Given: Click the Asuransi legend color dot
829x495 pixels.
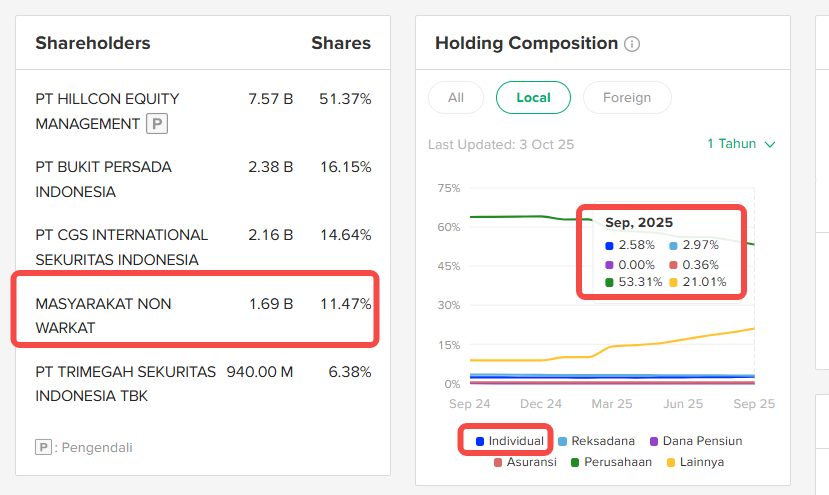Looking at the screenshot, I should pos(498,462).
